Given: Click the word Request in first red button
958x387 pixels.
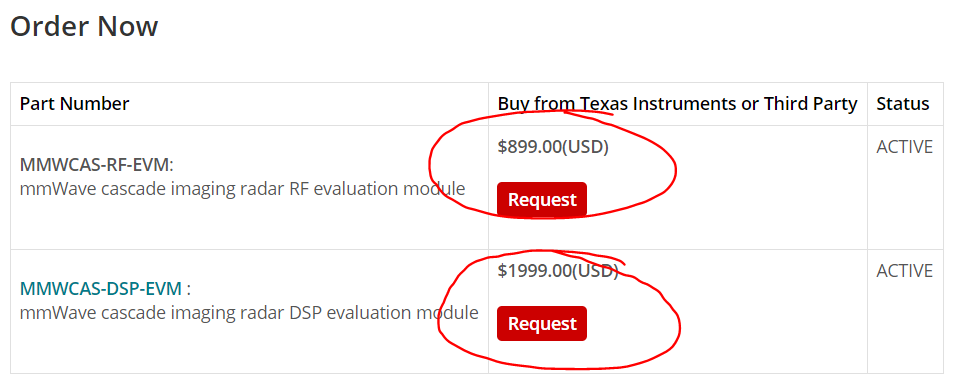Looking at the screenshot, I should [542, 200].
